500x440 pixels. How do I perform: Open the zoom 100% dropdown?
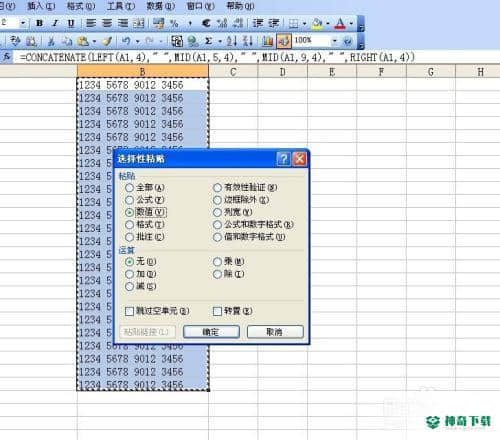tap(334, 41)
